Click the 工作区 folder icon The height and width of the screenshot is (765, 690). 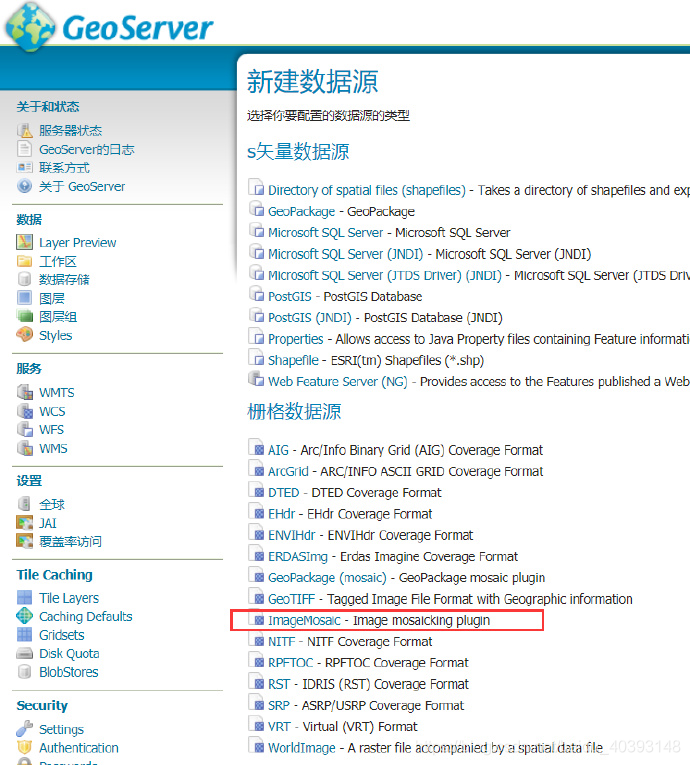point(24,261)
